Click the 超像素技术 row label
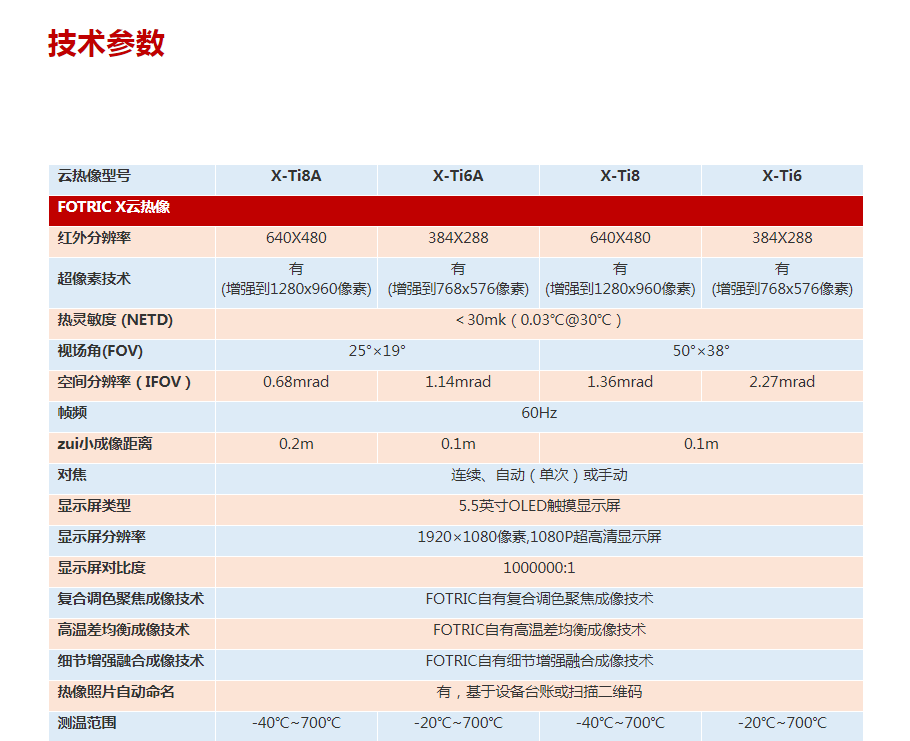This screenshot has height=741, width=910. point(94,279)
